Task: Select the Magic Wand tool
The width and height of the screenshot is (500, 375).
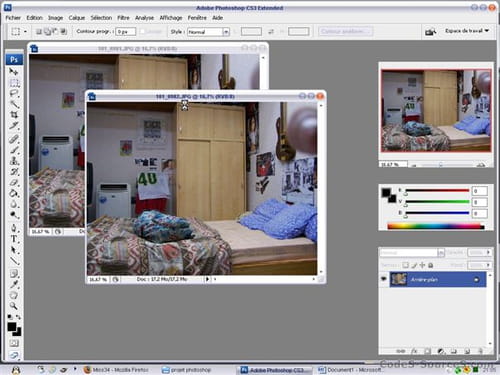Action: 14,104
